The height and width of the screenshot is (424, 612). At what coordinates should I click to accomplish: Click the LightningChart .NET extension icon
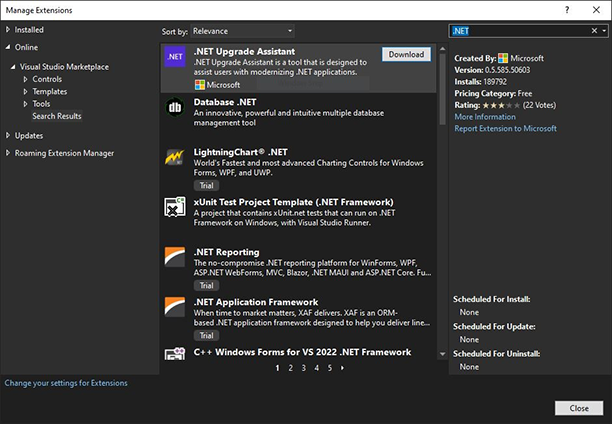coord(174,157)
